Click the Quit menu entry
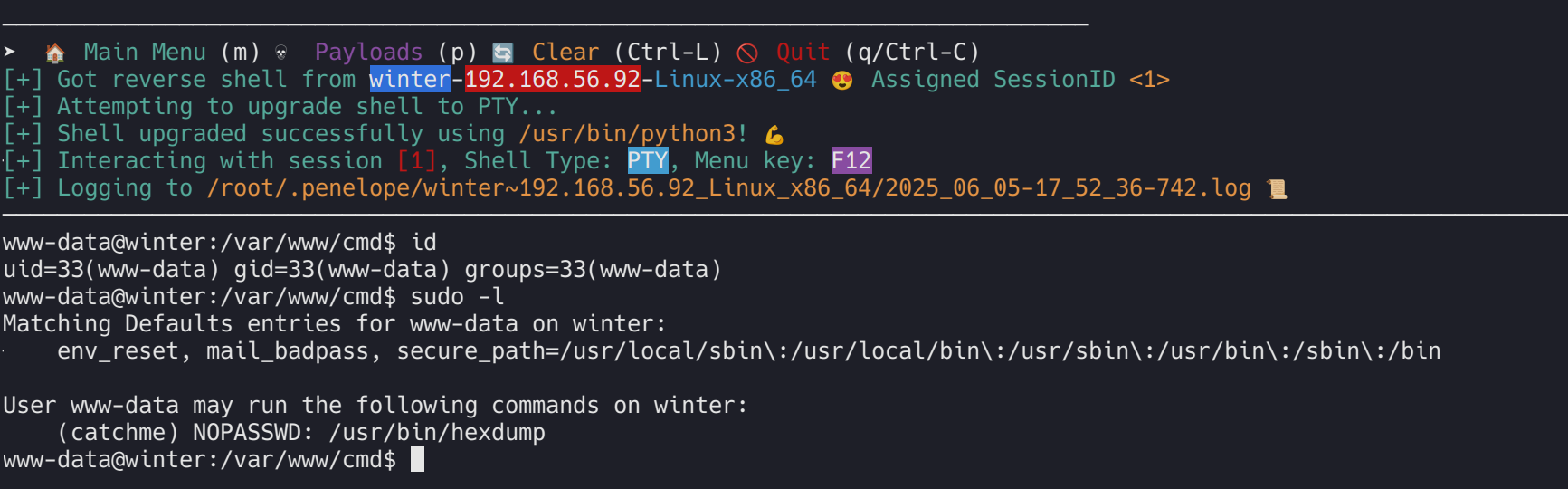The width and height of the screenshot is (1568, 489). 803,53
